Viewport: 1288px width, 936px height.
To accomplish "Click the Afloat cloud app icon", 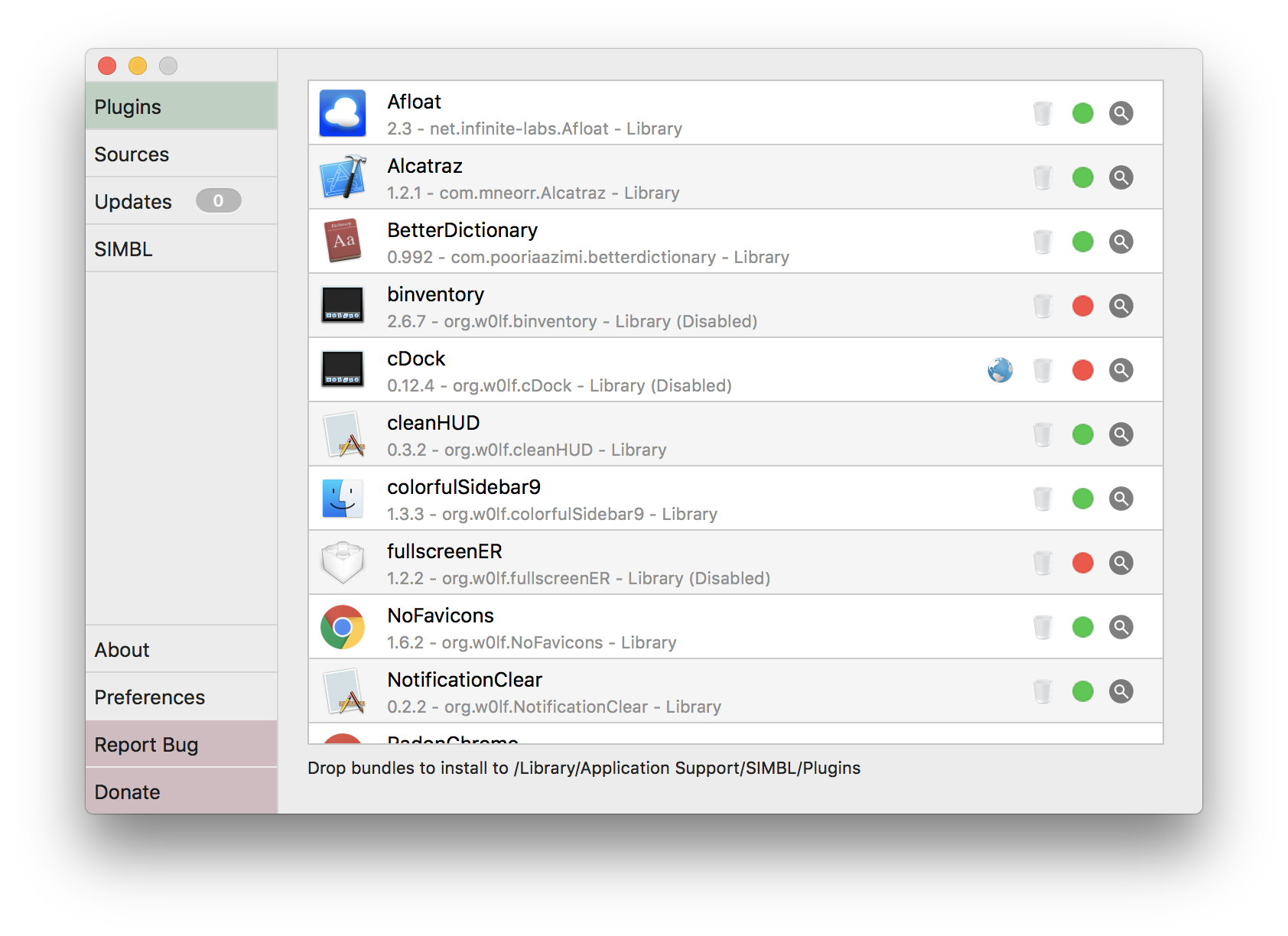I will [x=343, y=113].
